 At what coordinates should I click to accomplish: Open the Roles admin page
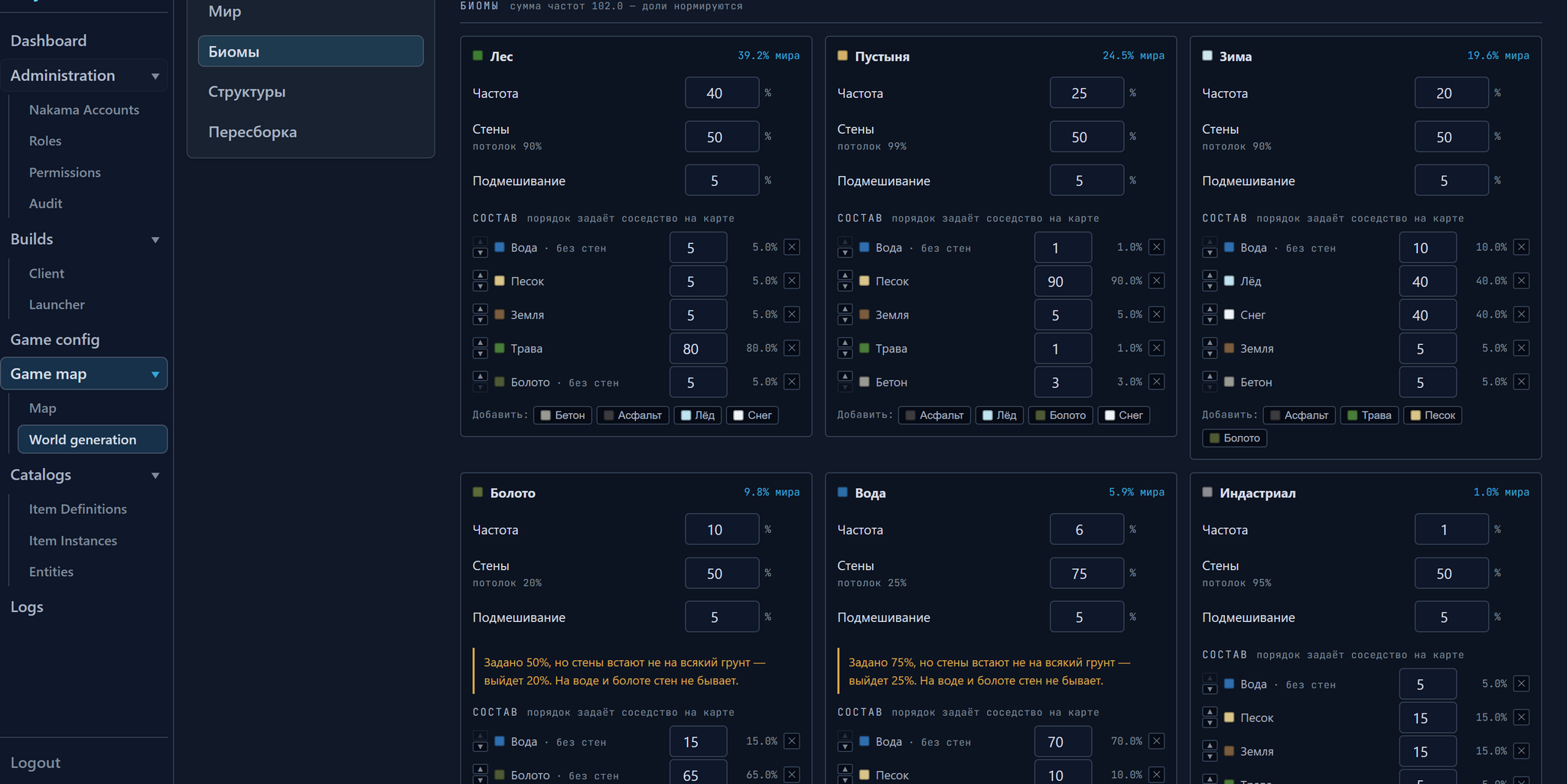click(45, 141)
